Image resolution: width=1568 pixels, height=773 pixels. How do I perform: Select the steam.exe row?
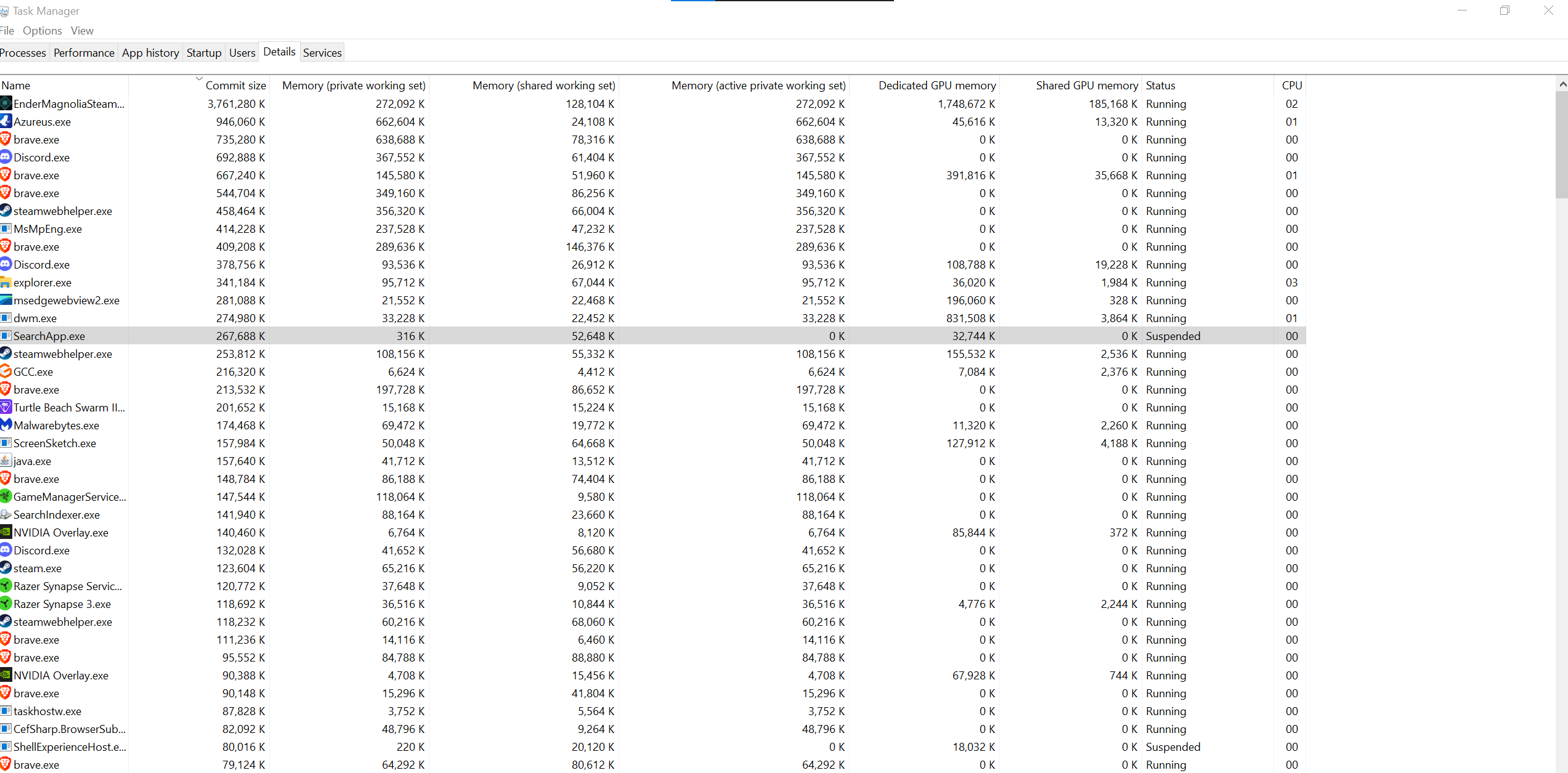coord(653,568)
